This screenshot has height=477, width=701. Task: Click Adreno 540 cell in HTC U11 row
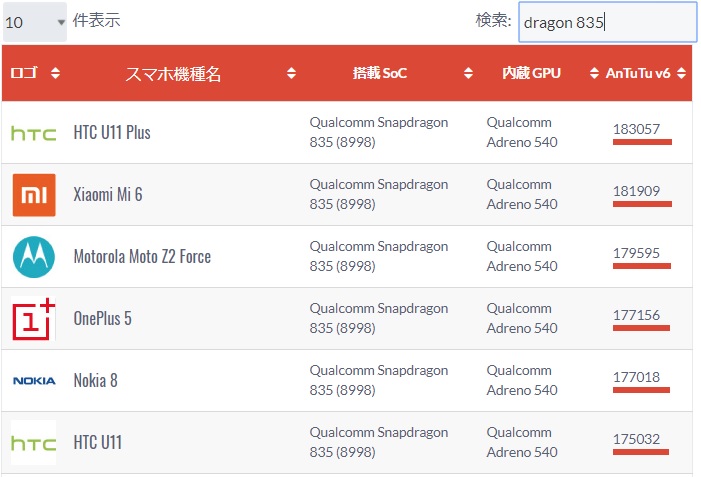point(522,443)
